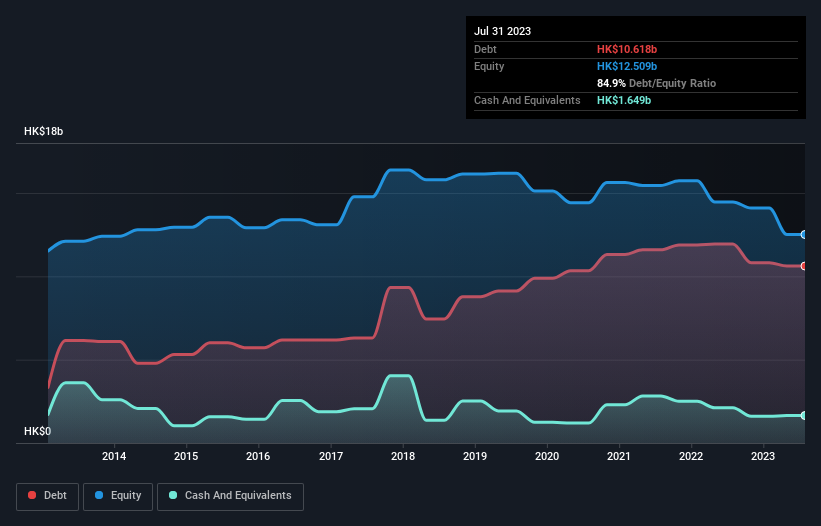The width and height of the screenshot is (821, 526).
Task: Click the red dot in Debt legend
Action: pos(32,495)
